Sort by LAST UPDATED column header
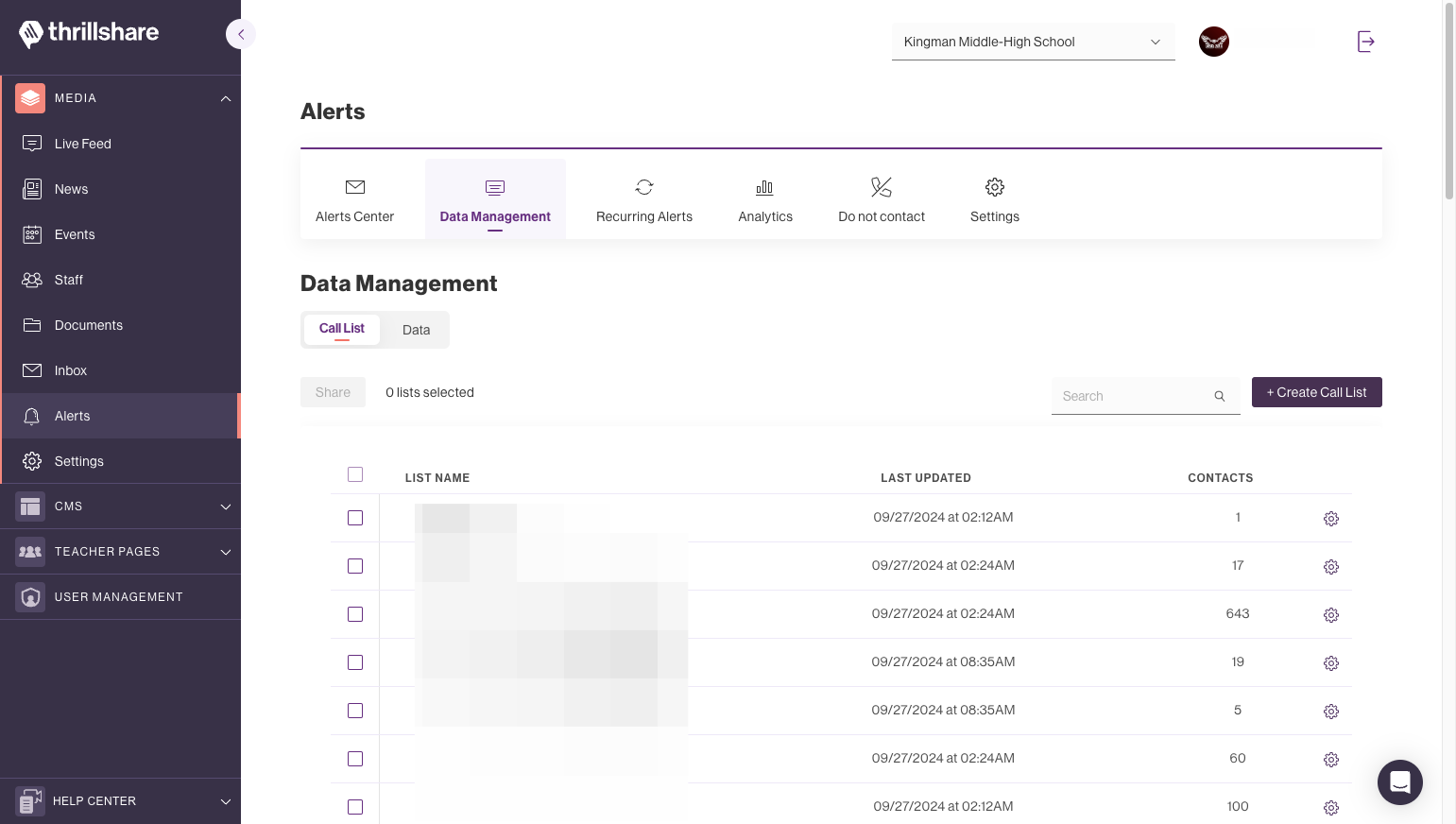This screenshot has height=824, width=1456. (x=926, y=478)
